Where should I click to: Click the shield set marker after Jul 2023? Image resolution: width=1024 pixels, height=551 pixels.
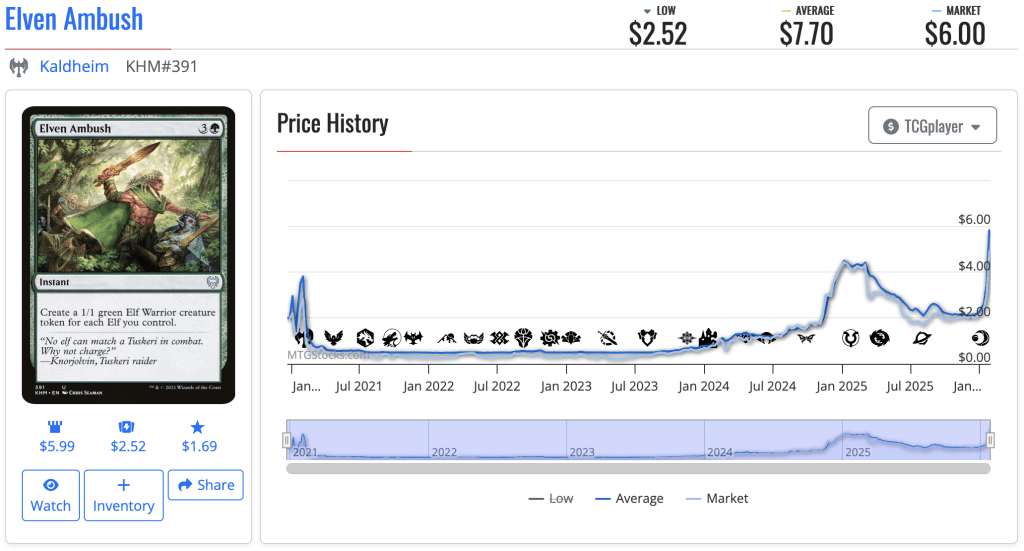(647, 338)
